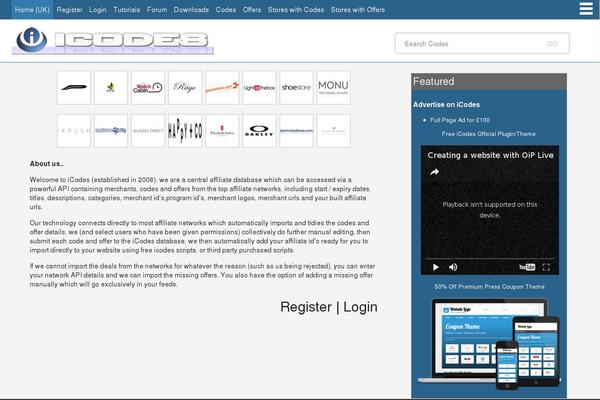Open the hamburger menu icon
The width and height of the screenshot is (600, 400).
(586, 9)
